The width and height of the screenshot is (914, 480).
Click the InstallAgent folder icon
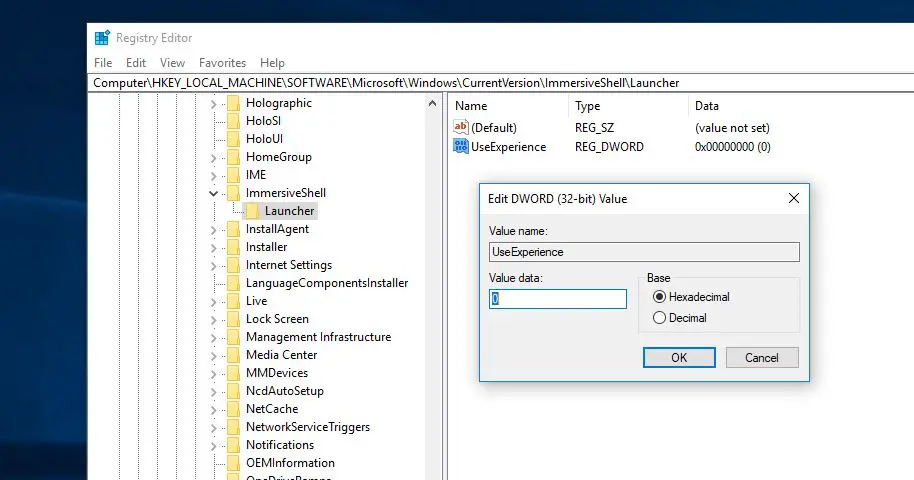(233, 229)
